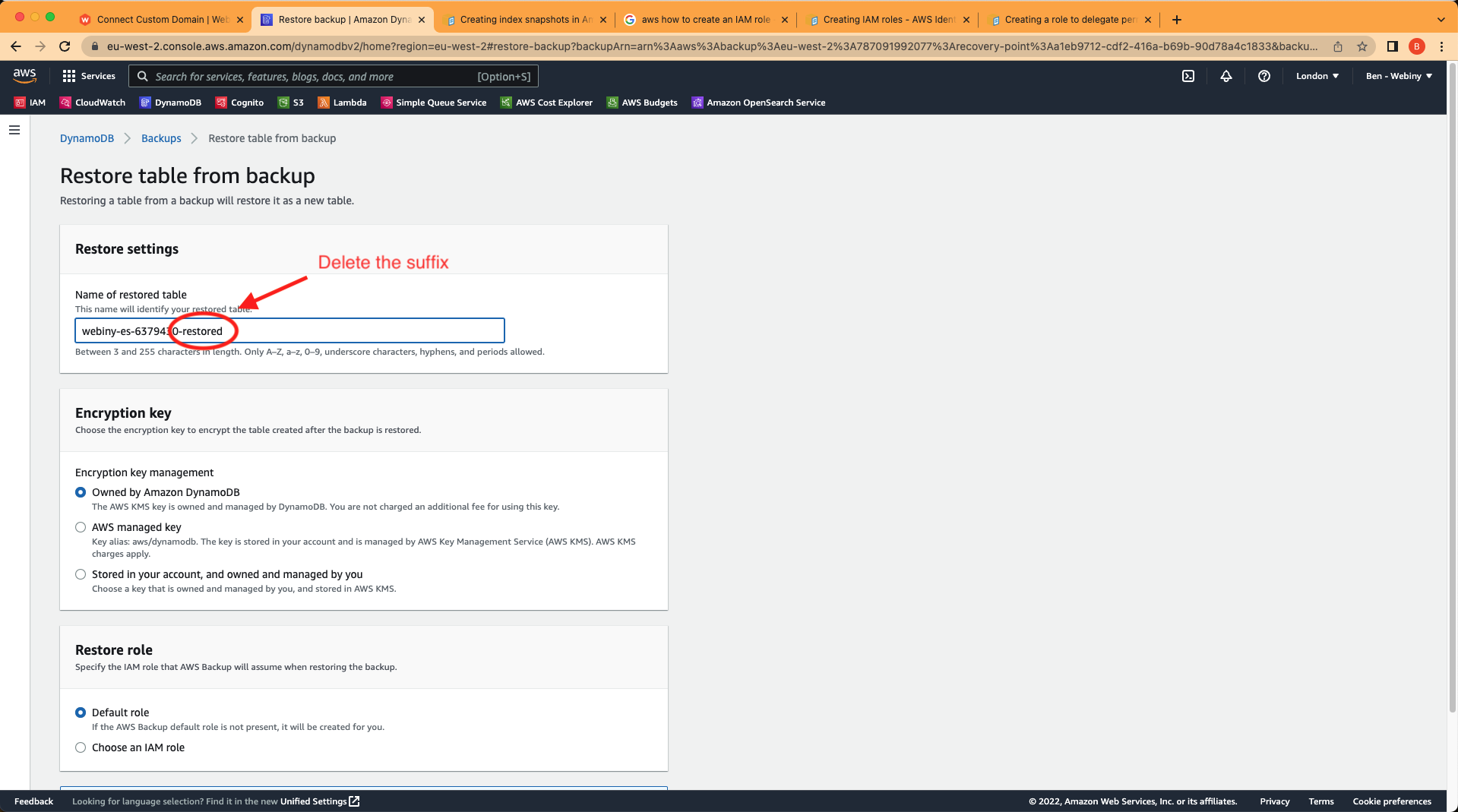Open the London region selector
Image resolution: width=1458 pixels, height=812 pixels.
pos(1317,76)
